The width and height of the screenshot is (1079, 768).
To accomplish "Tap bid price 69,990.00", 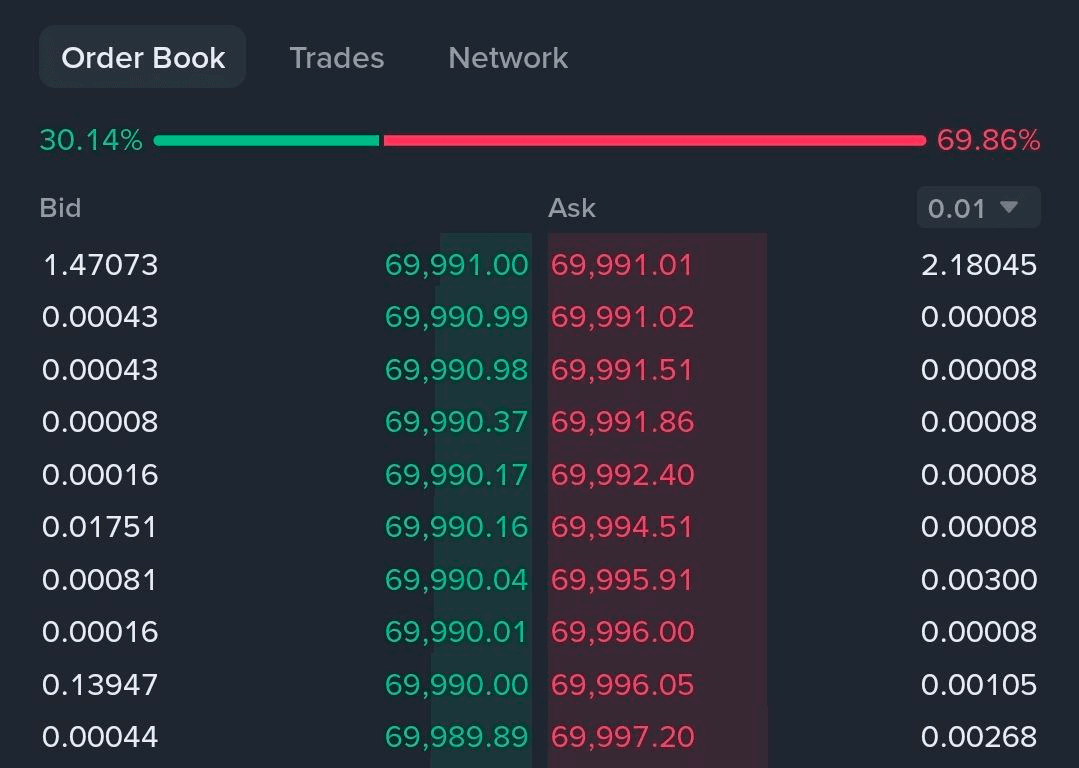I will 456,684.
